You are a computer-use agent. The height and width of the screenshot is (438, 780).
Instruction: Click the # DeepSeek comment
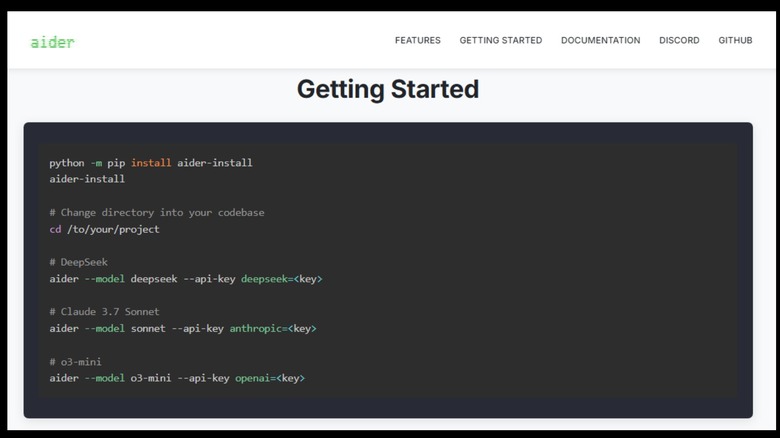[77, 262]
